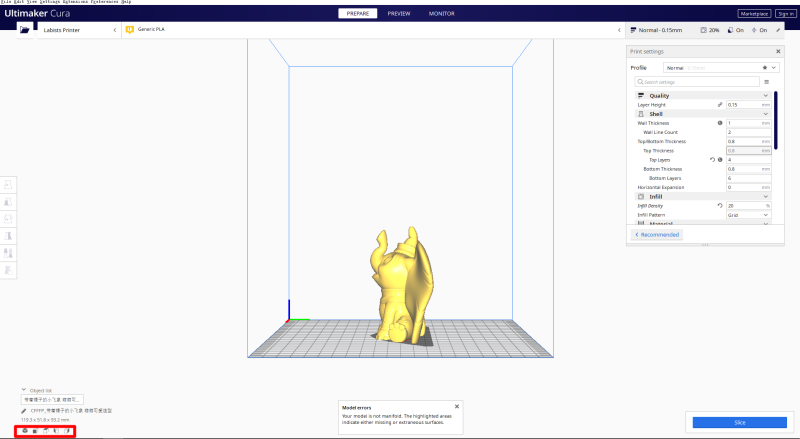This screenshot has height=439, width=800.
Task: Open the Settings menu
Action: point(50,2)
